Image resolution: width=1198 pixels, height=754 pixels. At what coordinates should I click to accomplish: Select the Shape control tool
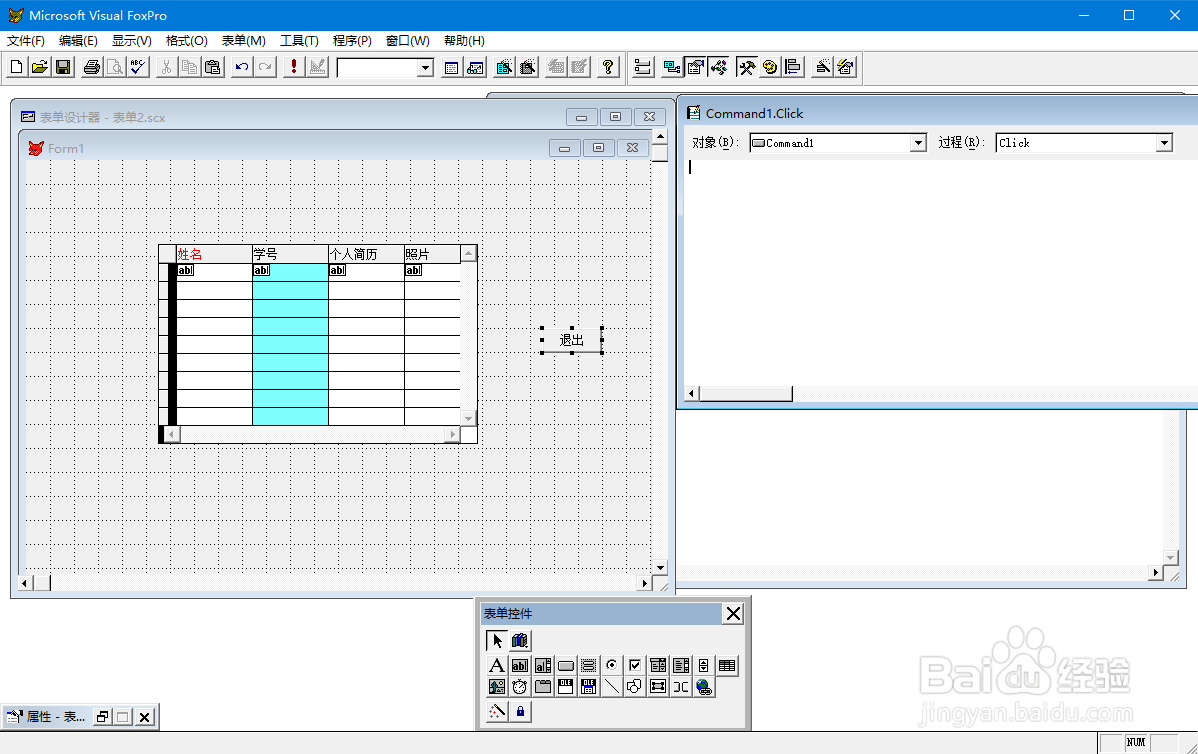[x=634, y=687]
